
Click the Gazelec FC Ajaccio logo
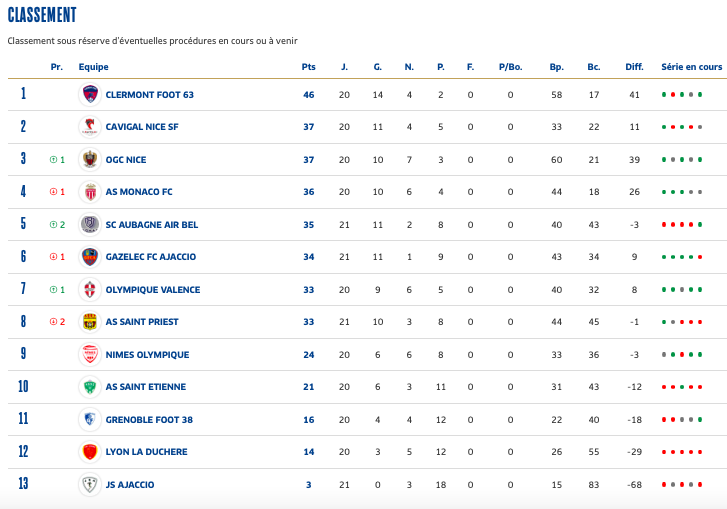coord(90,257)
